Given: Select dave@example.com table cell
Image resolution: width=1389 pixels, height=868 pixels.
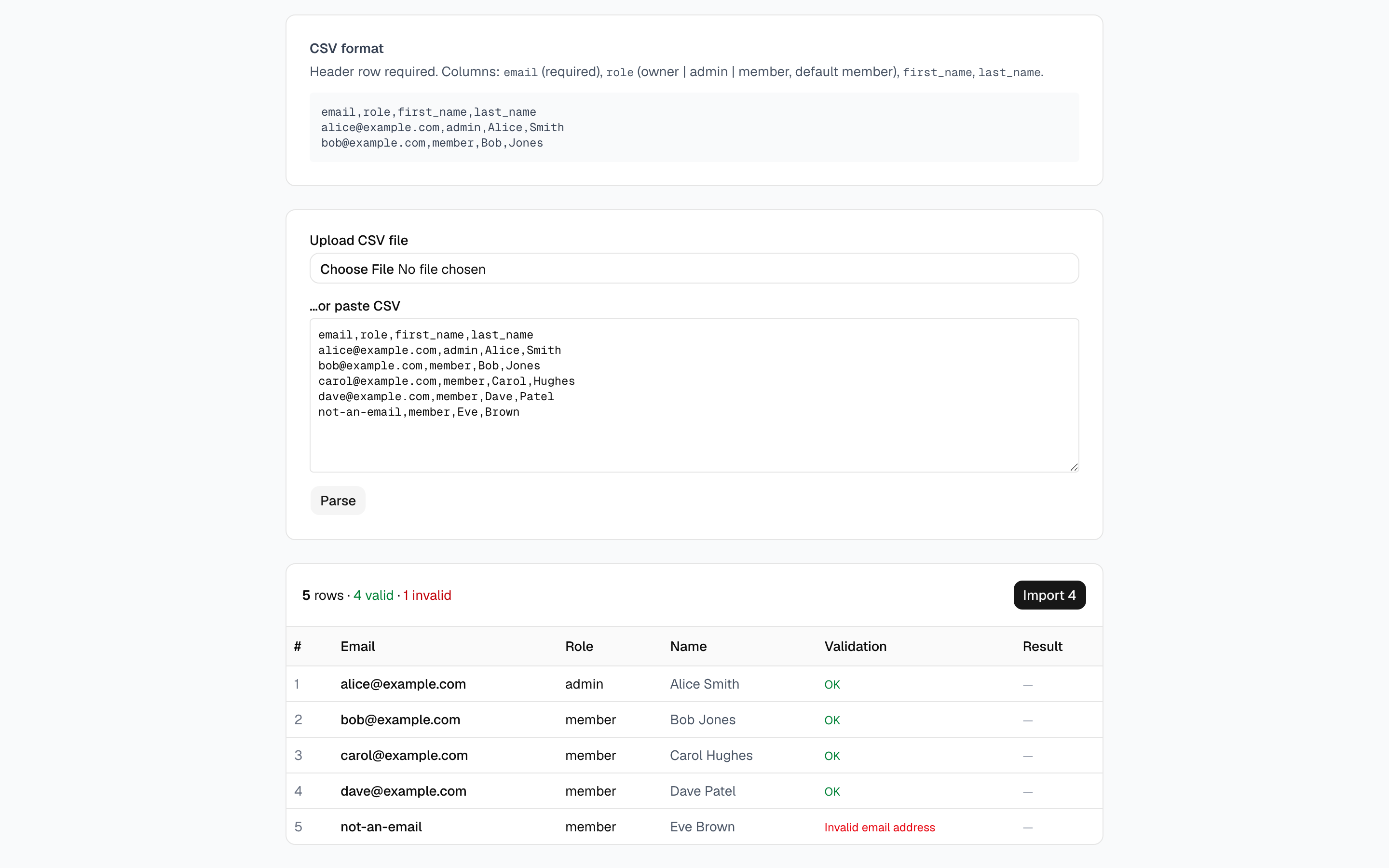Looking at the screenshot, I should pos(403,791).
